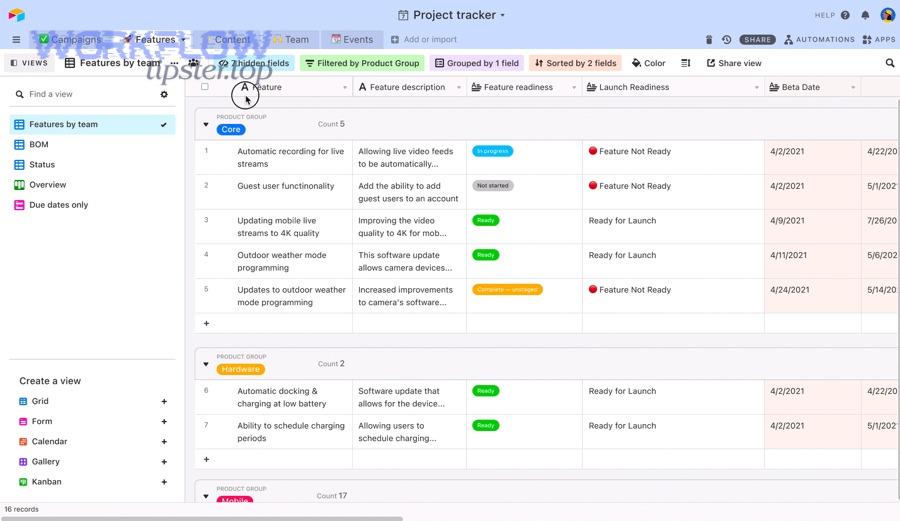Open Automations panel
This screenshot has width=900, height=521.
(x=819, y=40)
